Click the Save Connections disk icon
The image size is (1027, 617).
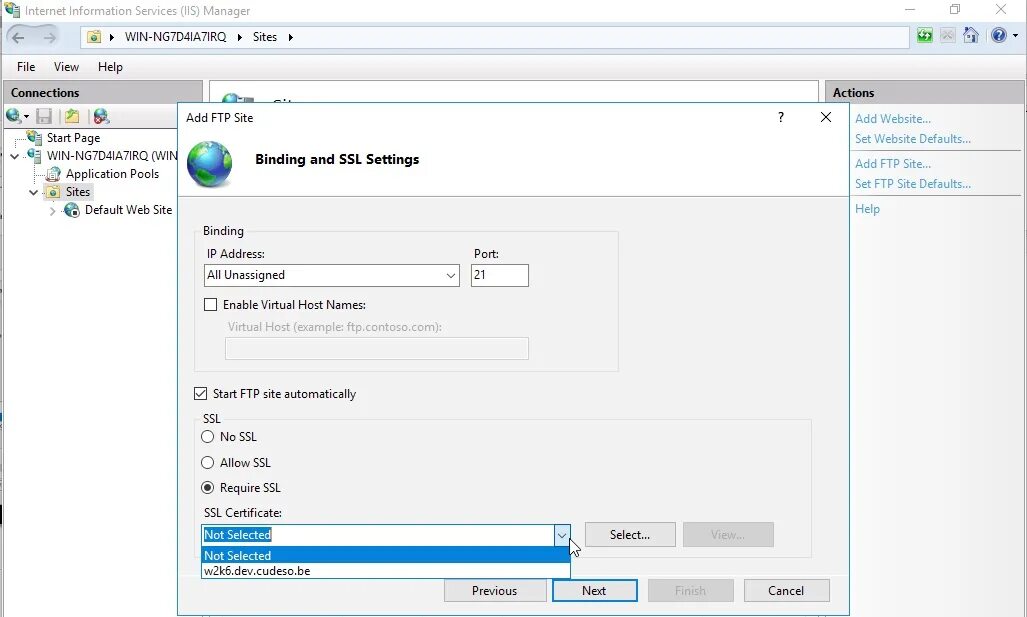click(44, 117)
